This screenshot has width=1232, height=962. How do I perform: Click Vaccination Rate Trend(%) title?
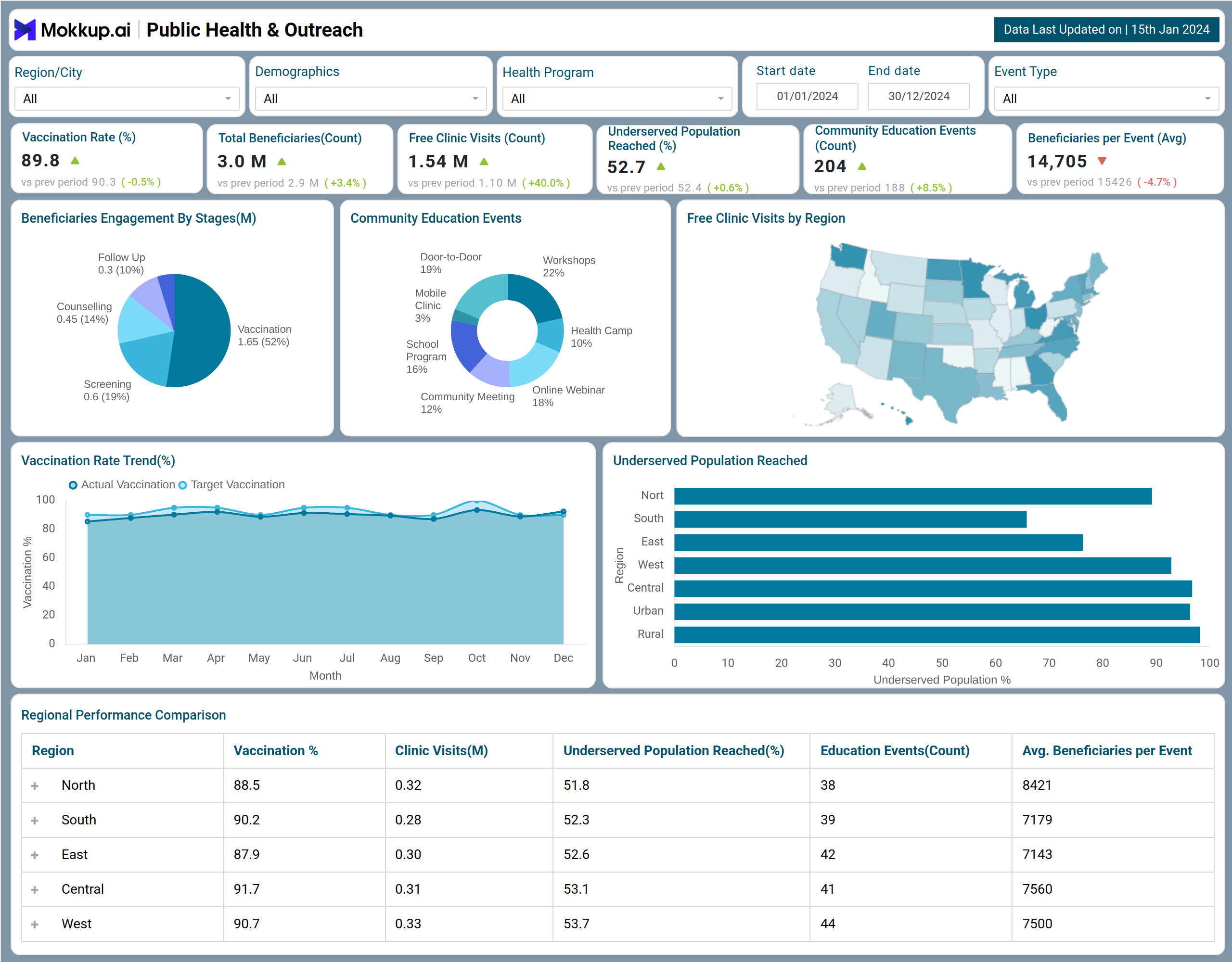coord(98,461)
